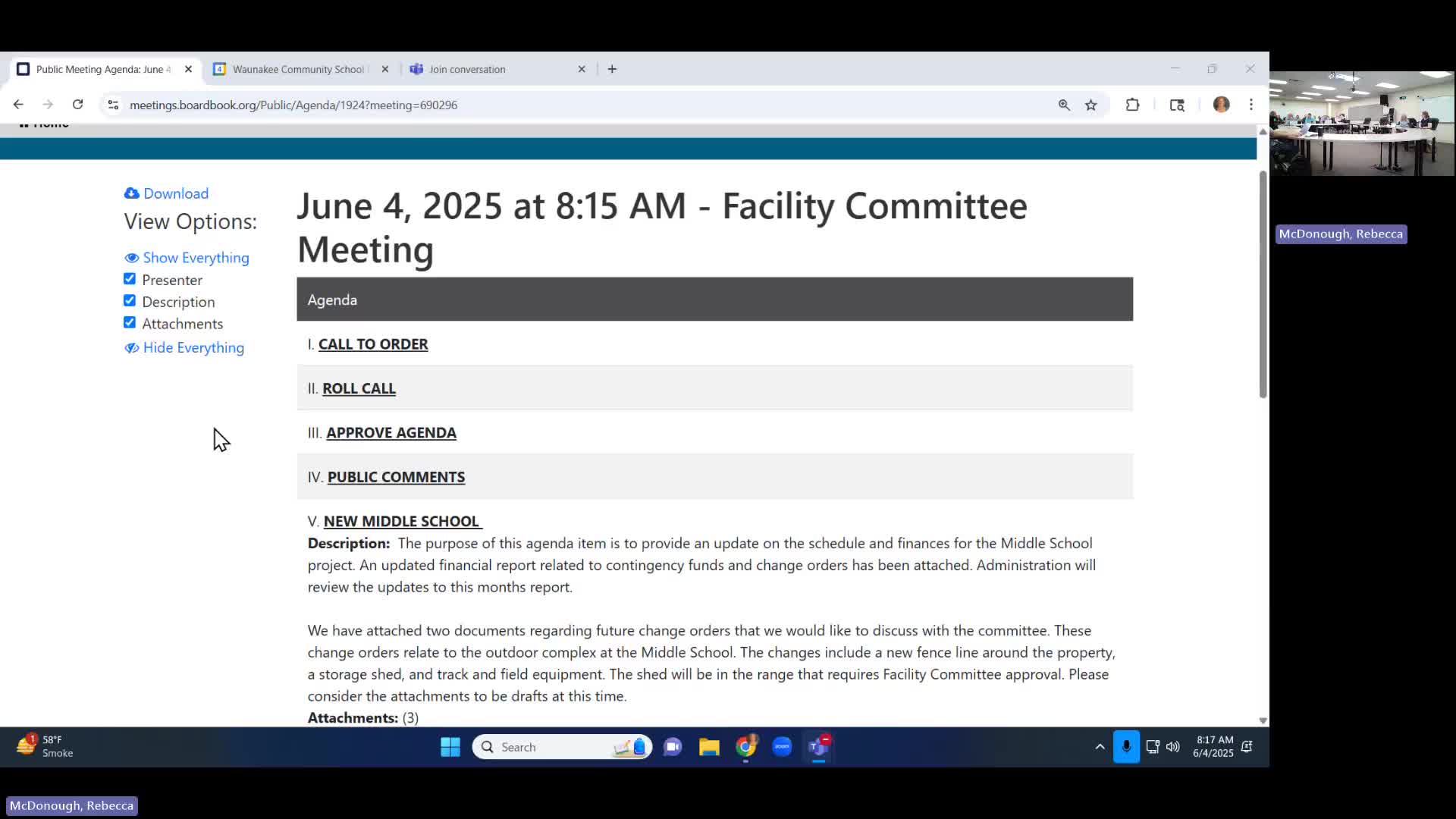Uncheck the Presenter checkbox
Viewport: 1456px width, 819px height.
pyautogui.click(x=130, y=279)
